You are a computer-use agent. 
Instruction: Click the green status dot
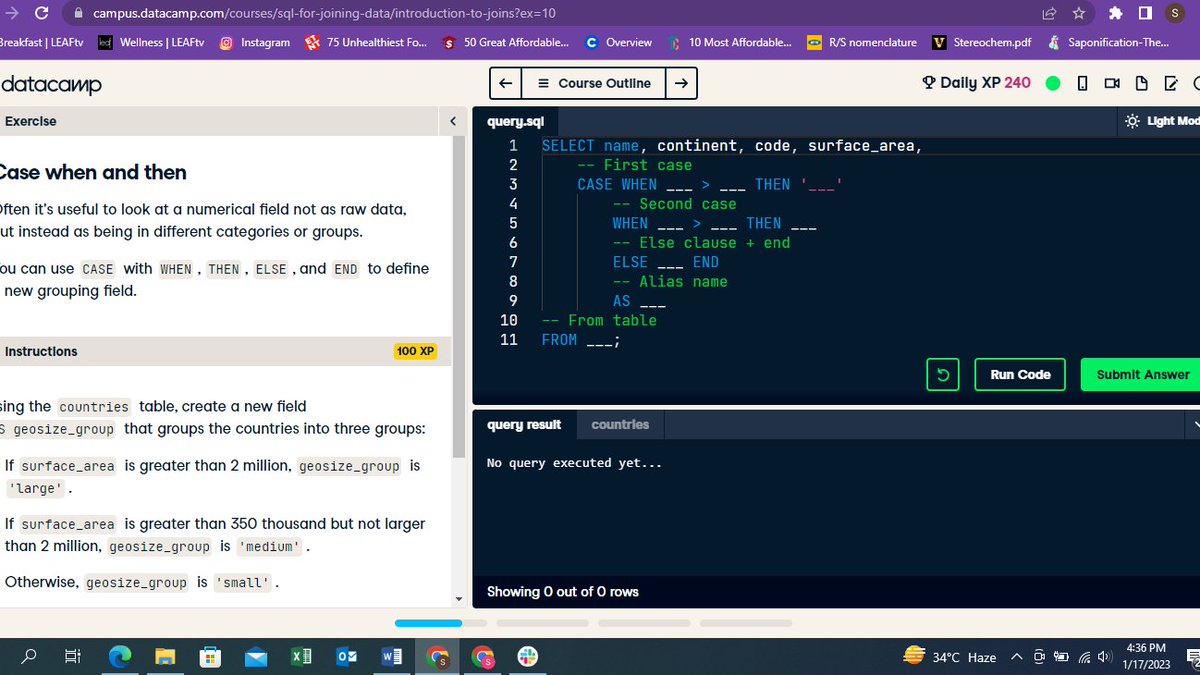(x=1053, y=83)
